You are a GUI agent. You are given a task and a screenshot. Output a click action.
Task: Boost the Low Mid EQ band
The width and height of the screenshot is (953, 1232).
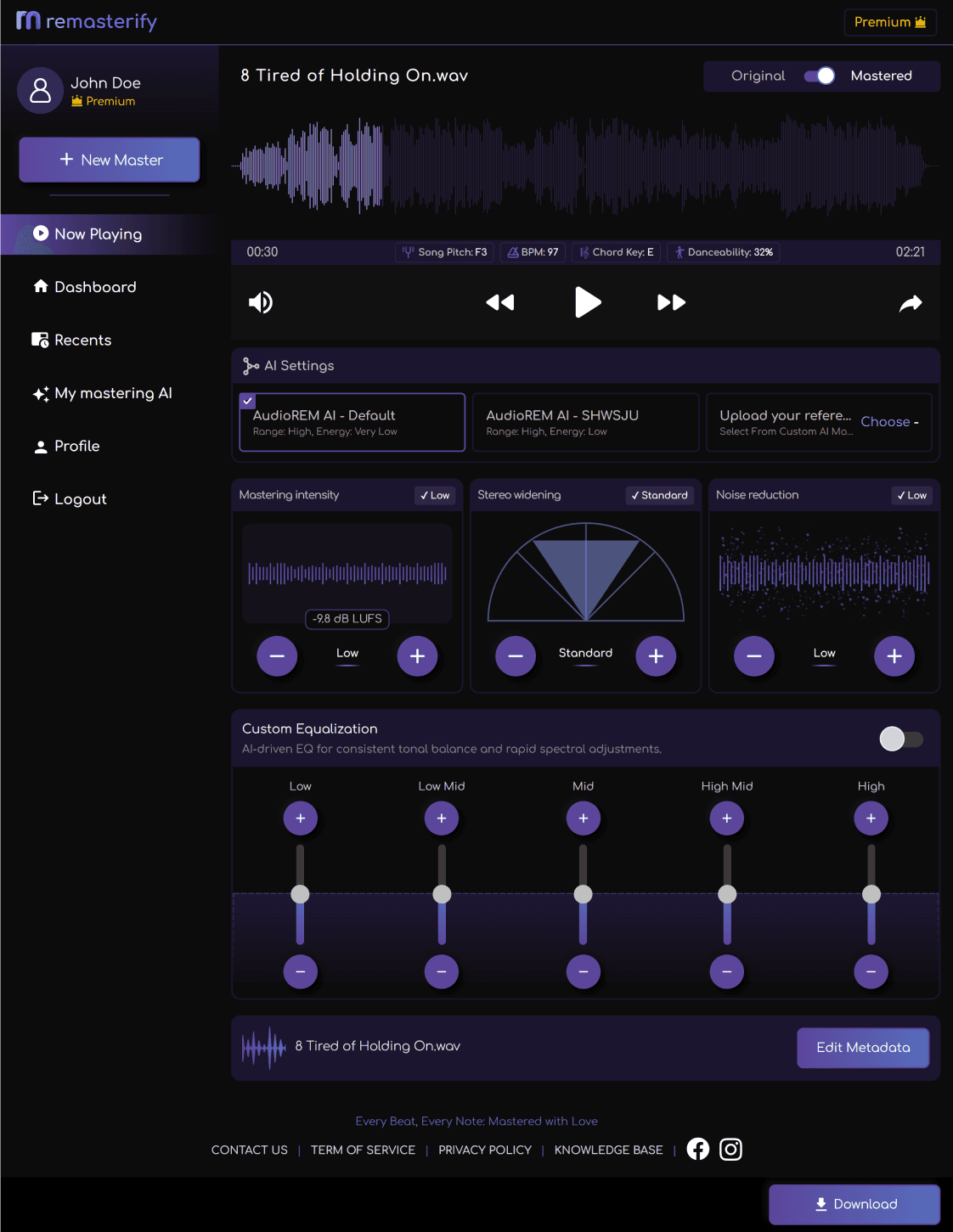[x=442, y=819]
